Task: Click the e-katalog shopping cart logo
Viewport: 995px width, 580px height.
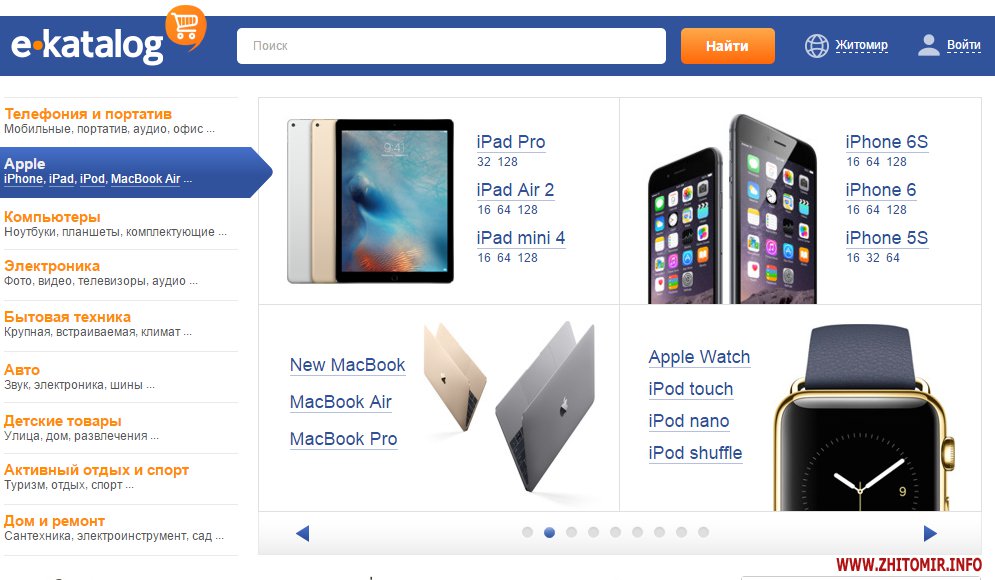Action: [x=108, y=37]
